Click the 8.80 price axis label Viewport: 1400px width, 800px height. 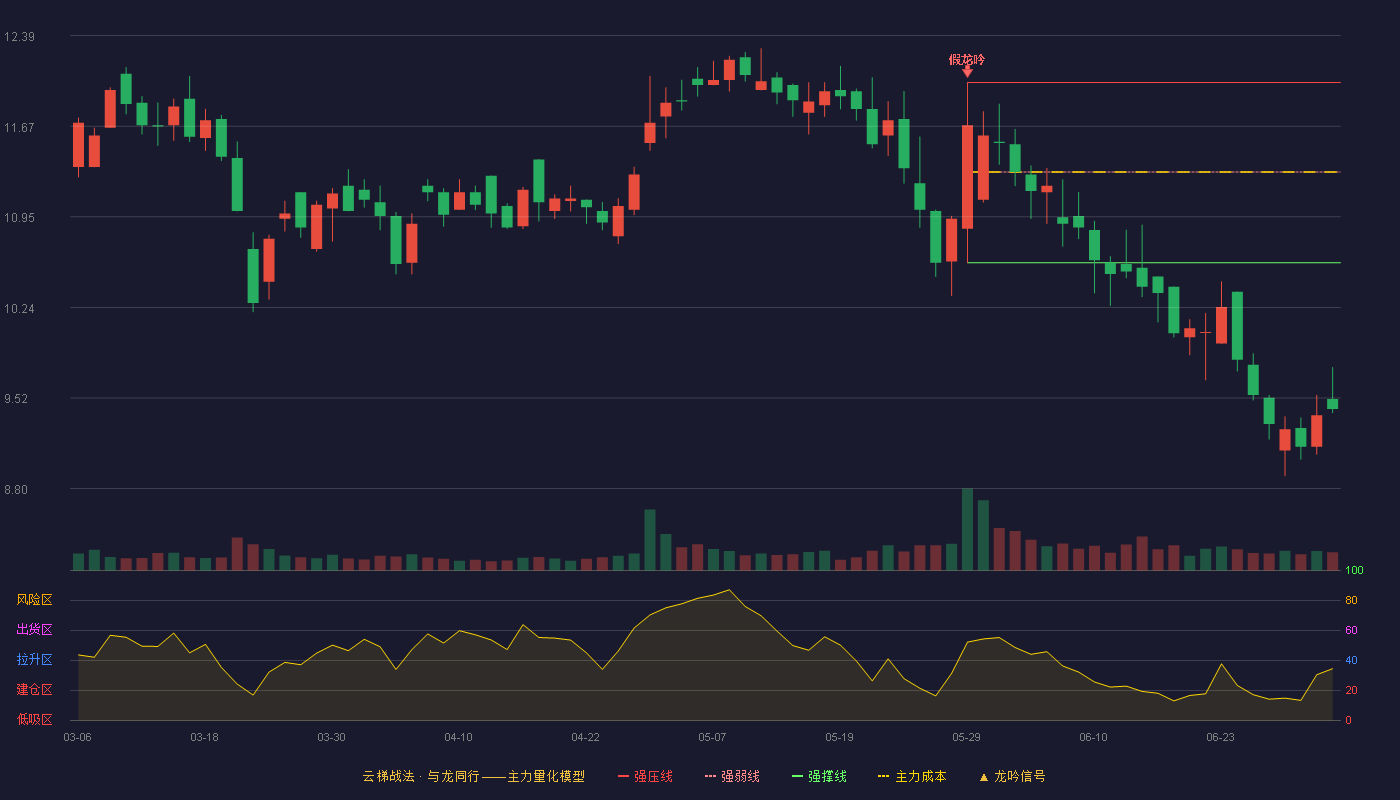point(17,490)
